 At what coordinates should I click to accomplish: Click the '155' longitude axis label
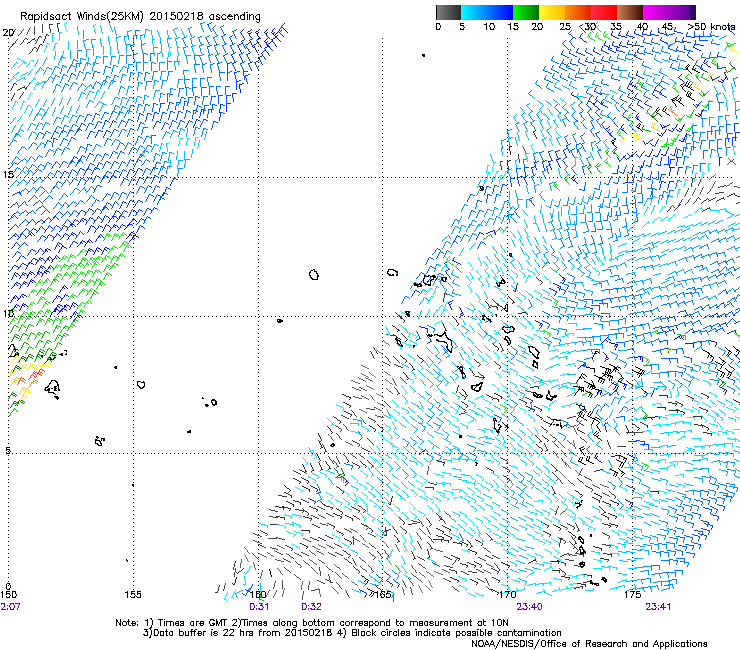(133, 595)
